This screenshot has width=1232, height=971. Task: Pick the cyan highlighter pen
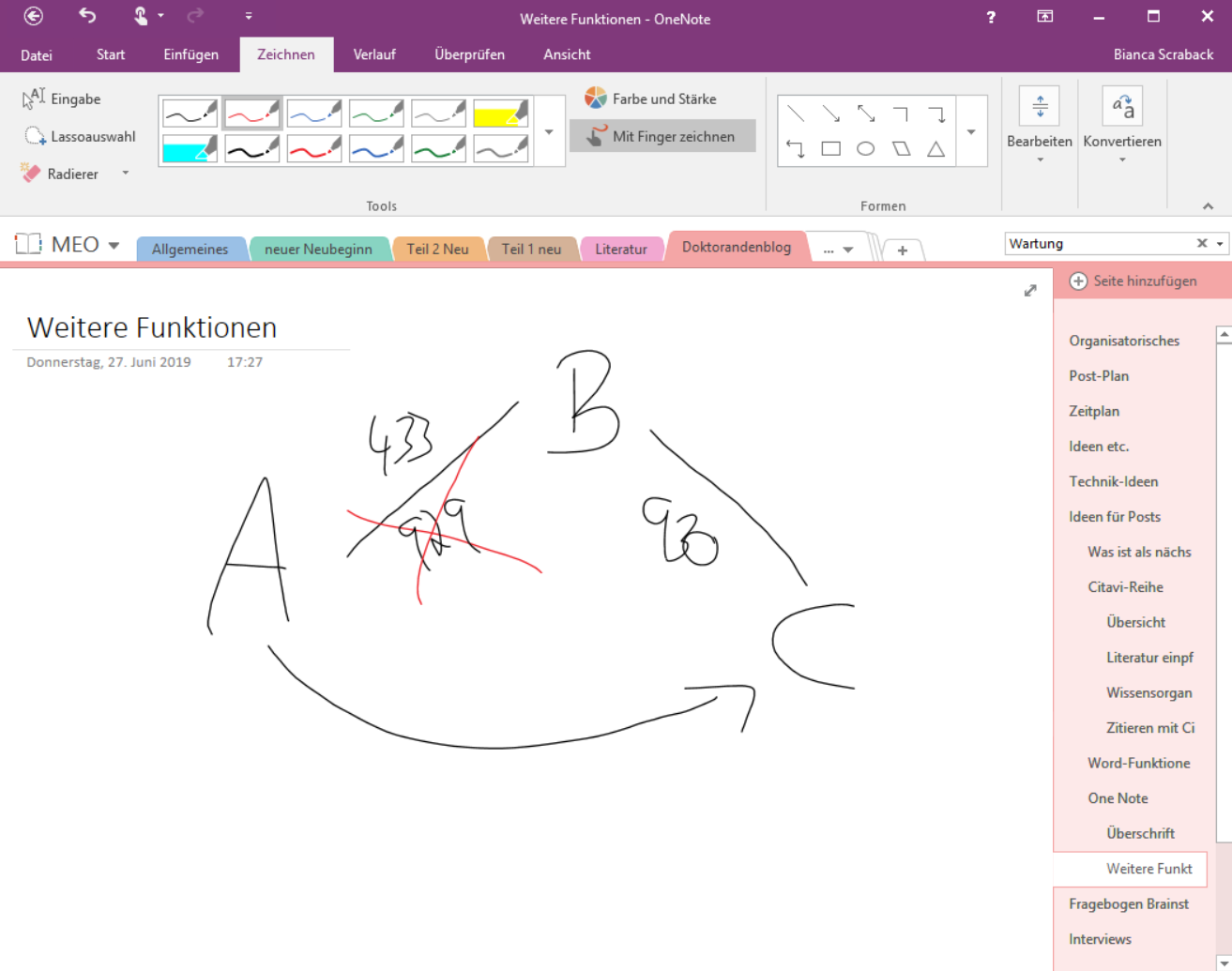pos(188,147)
